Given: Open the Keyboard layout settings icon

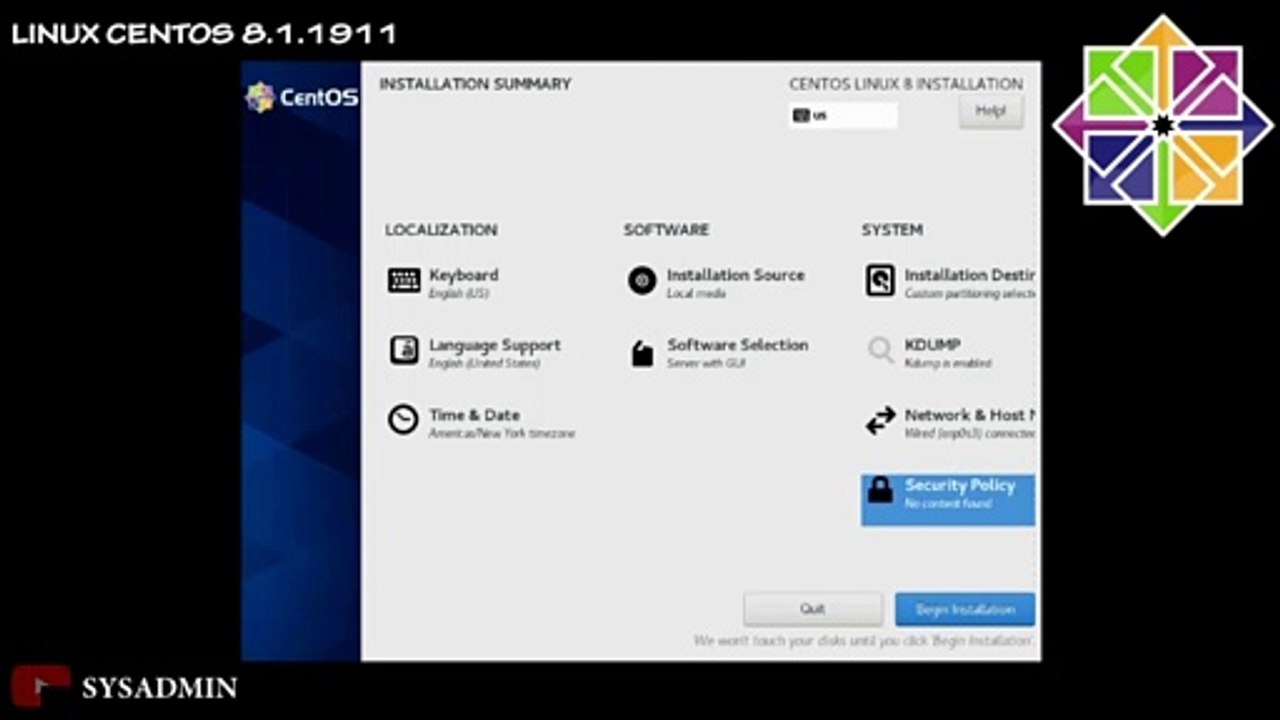Looking at the screenshot, I should tap(404, 280).
